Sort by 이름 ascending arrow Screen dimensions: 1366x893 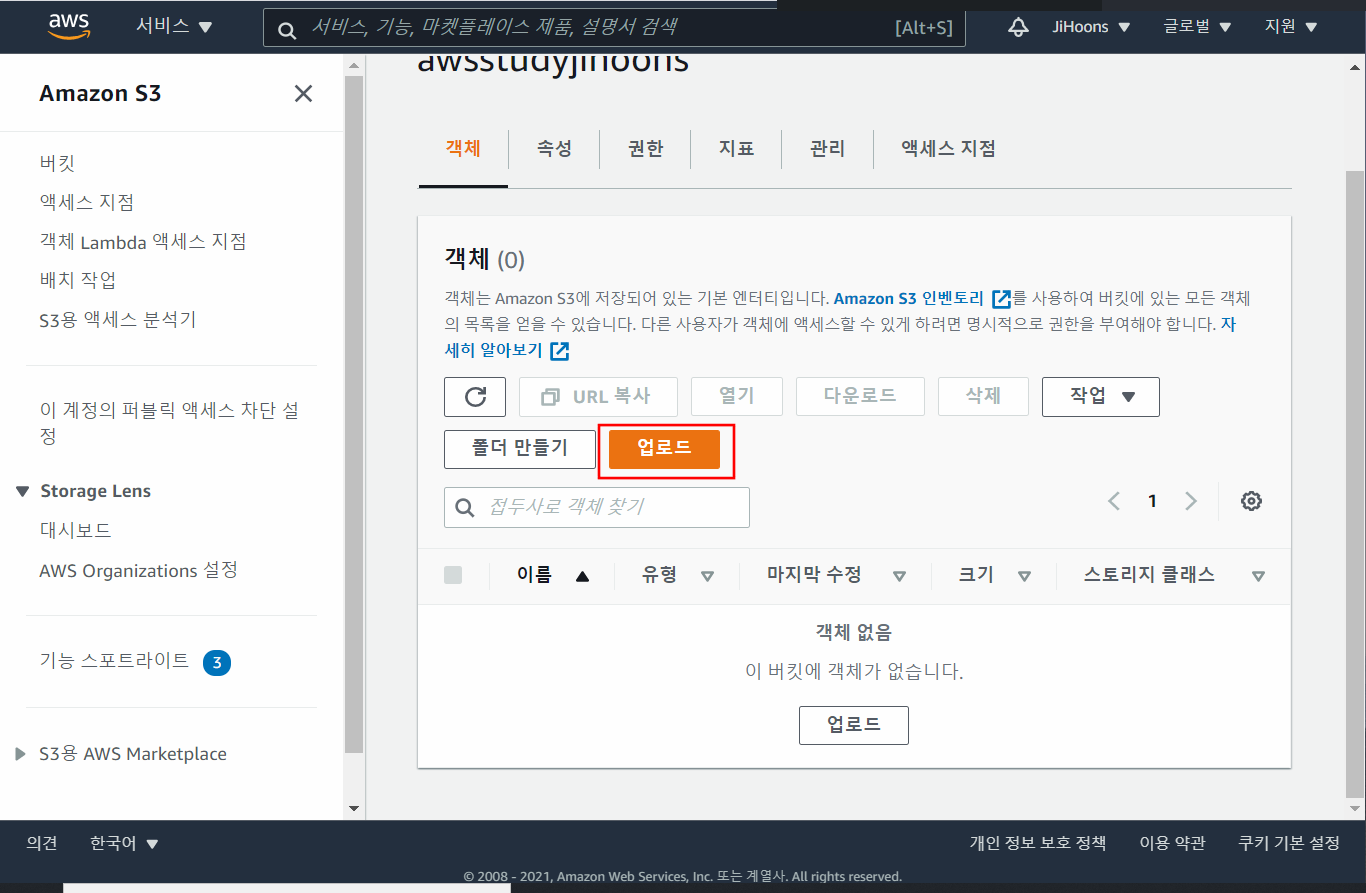pos(582,576)
